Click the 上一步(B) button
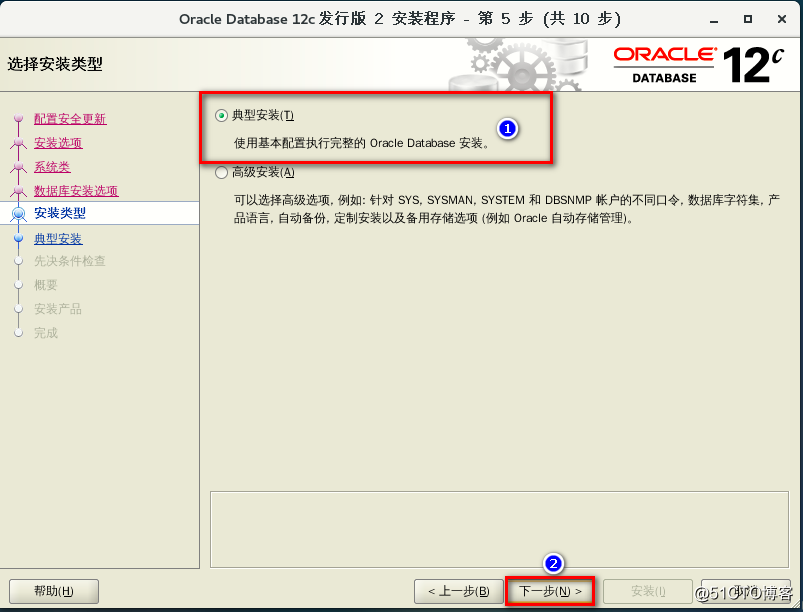The image size is (803, 612). 458,591
